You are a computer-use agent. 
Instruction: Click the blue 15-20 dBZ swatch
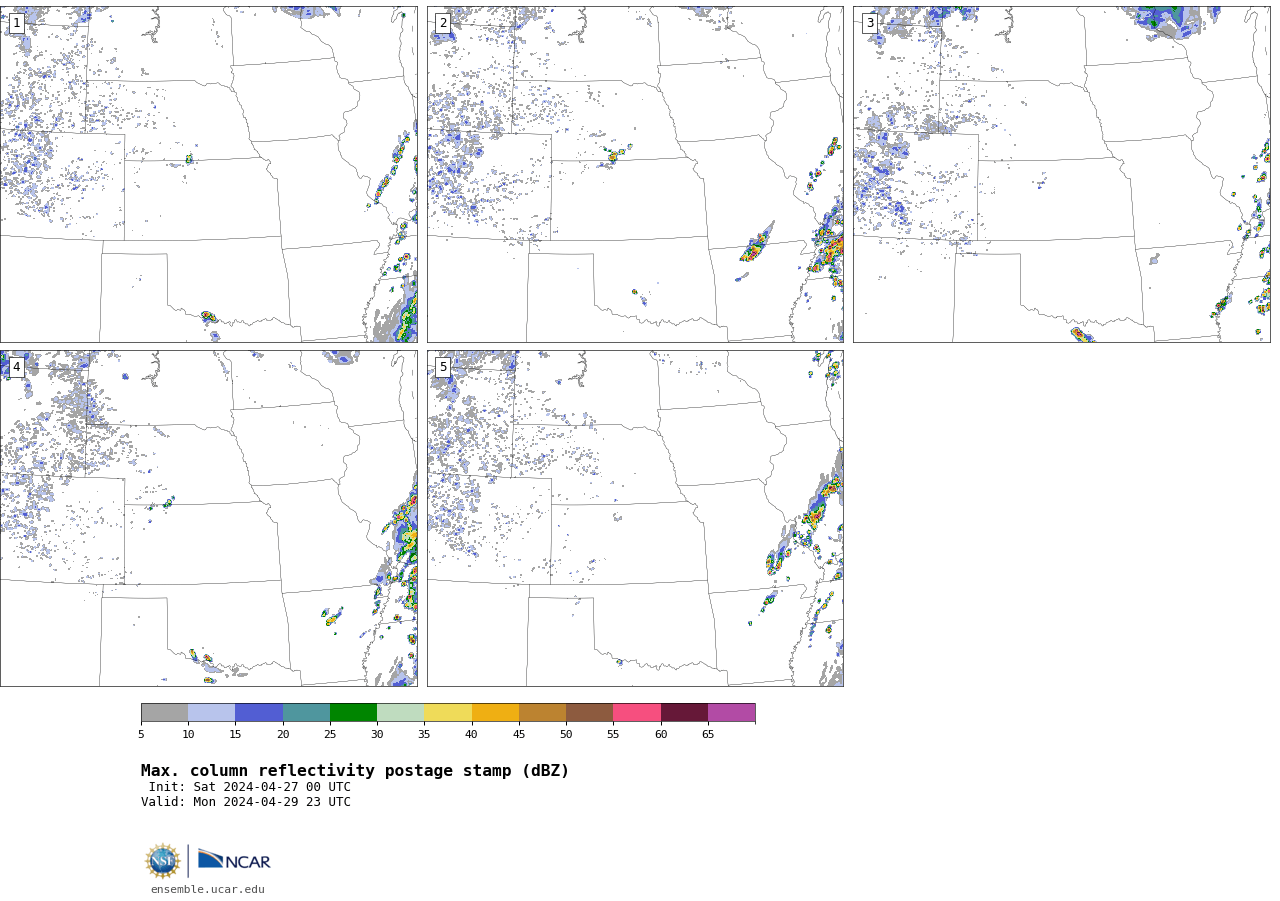coord(259,712)
